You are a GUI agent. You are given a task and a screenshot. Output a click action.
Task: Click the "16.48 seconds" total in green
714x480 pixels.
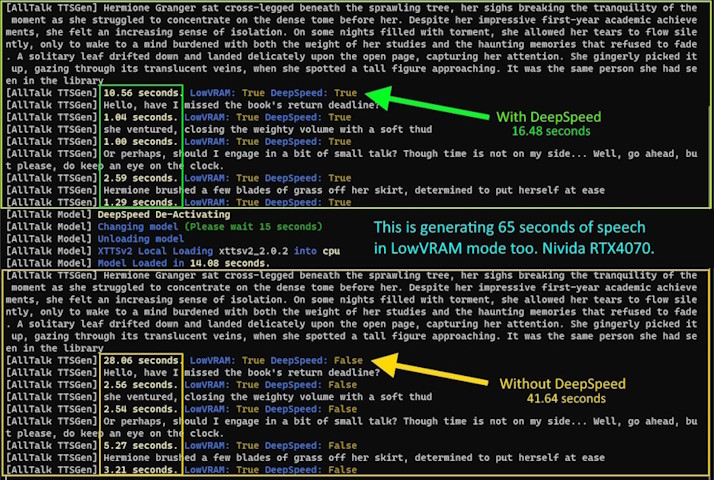coord(546,131)
